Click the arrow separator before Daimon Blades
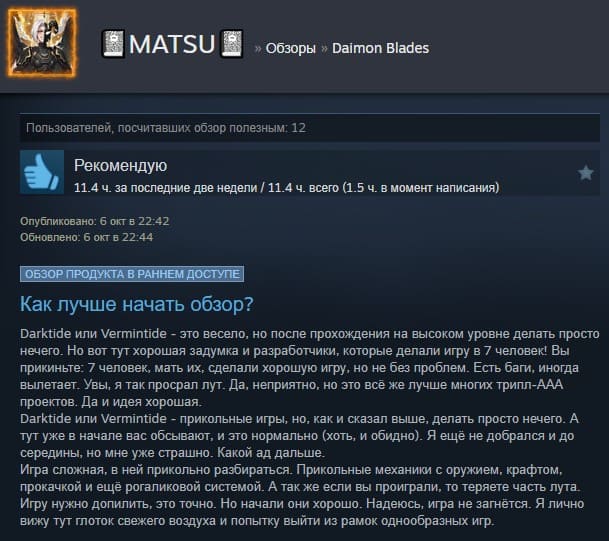Image resolution: width=609 pixels, height=541 pixels. 324,49
